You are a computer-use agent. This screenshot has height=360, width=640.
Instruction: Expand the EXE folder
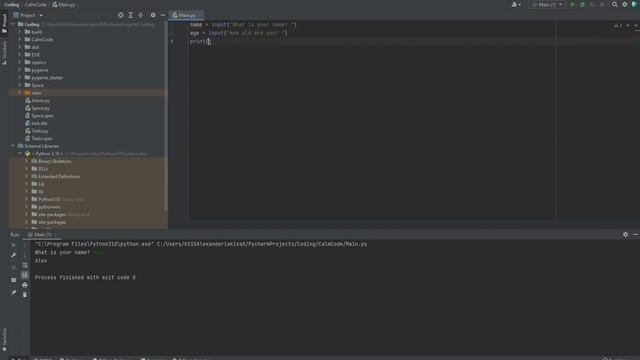click(20, 55)
